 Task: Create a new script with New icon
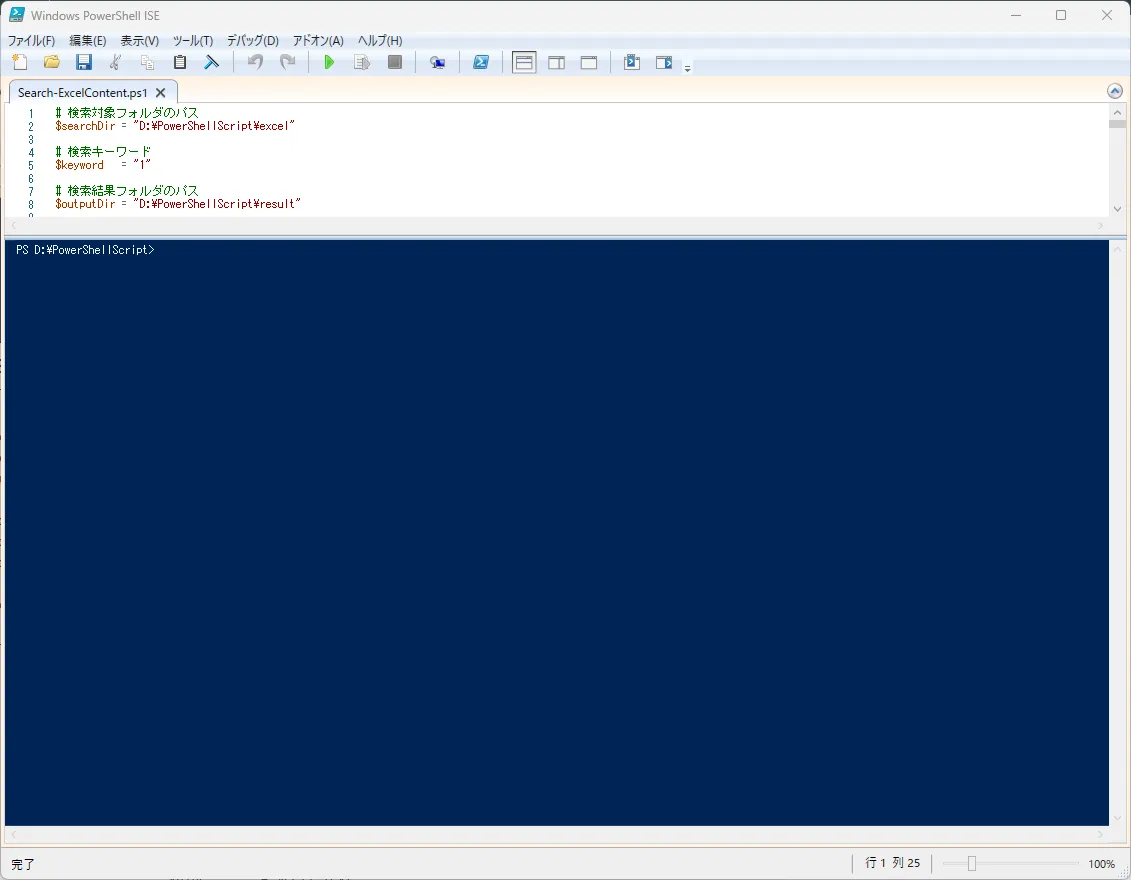coord(20,62)
